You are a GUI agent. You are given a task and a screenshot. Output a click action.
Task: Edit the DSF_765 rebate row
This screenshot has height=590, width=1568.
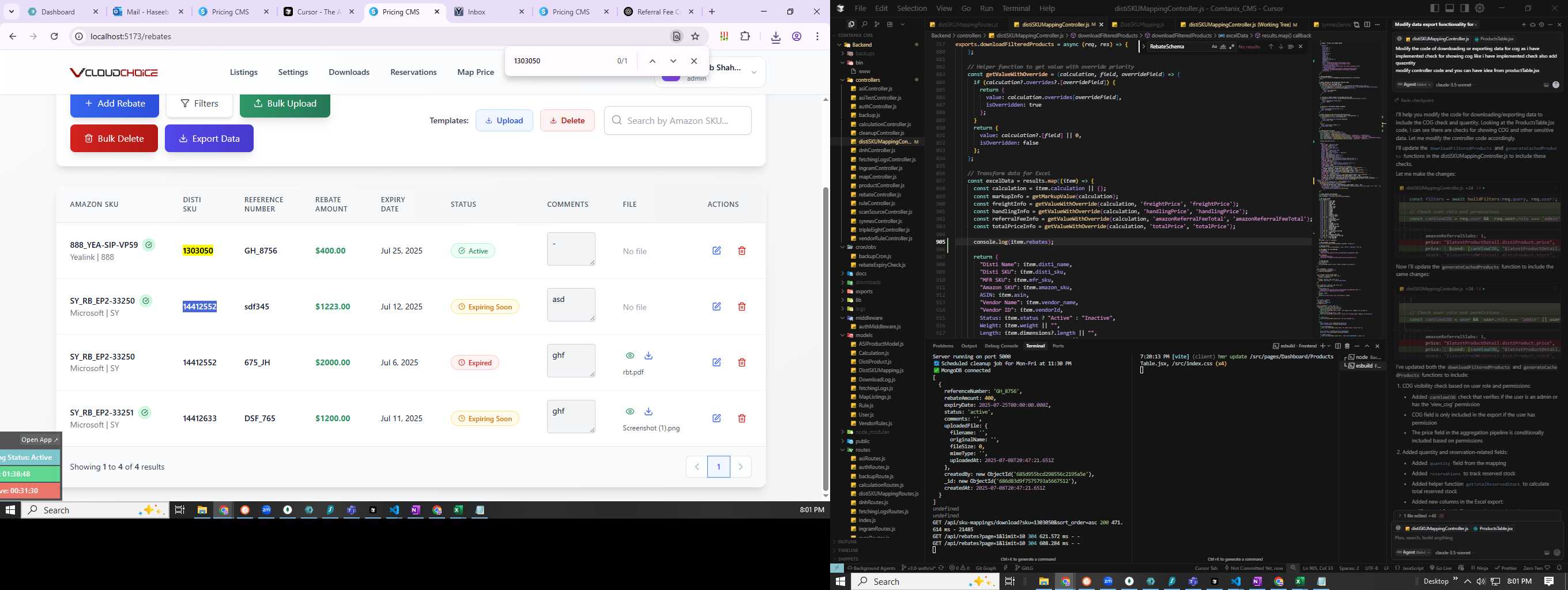(717, 418)
